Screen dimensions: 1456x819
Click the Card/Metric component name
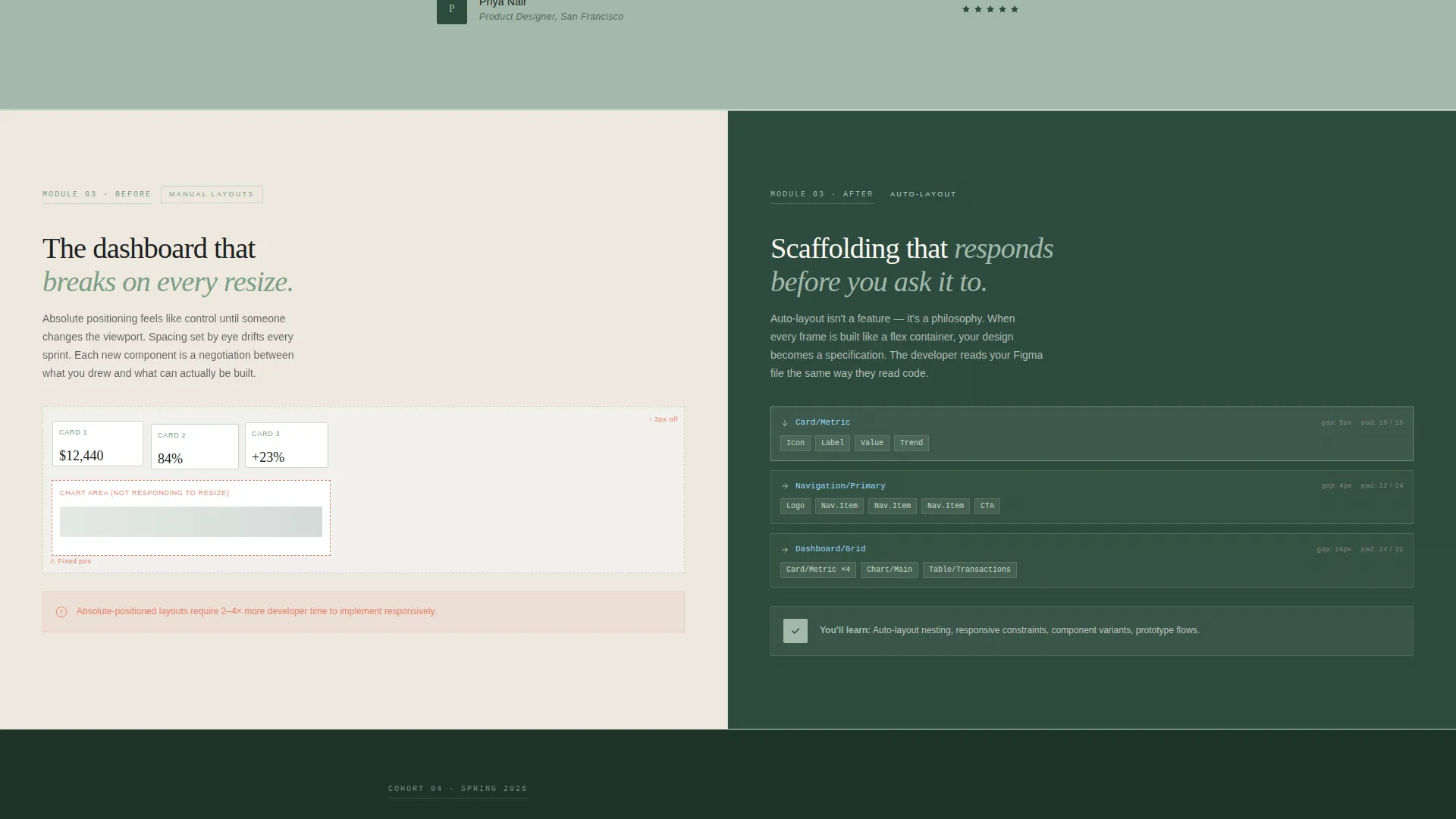click(x=823, y=422)
